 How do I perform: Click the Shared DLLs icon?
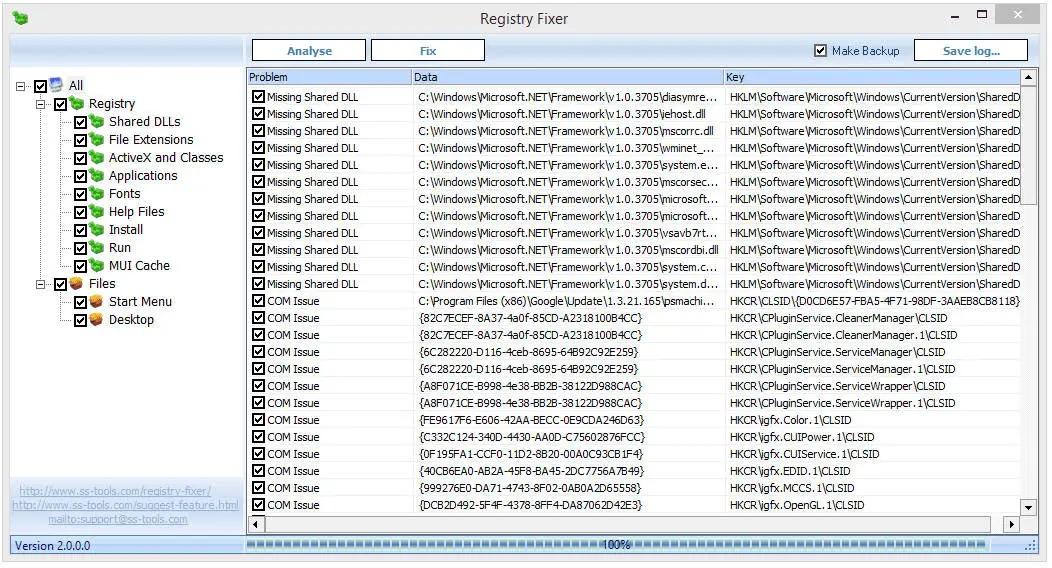97,121
